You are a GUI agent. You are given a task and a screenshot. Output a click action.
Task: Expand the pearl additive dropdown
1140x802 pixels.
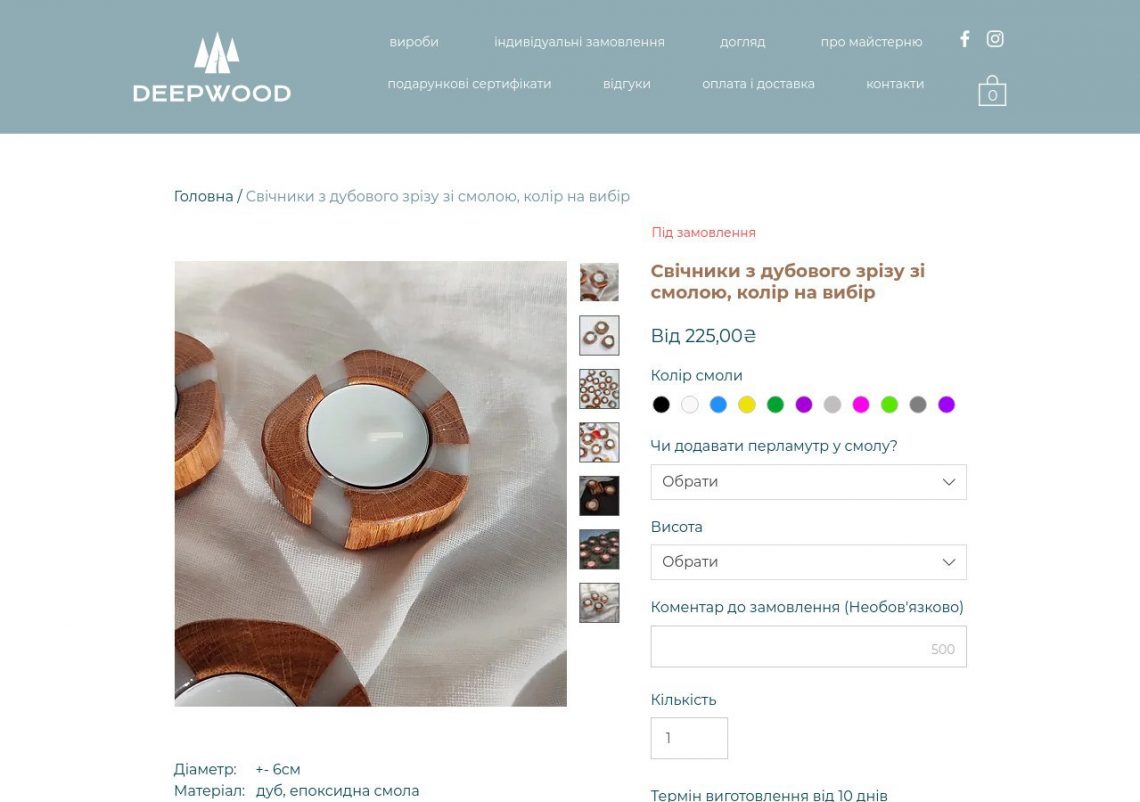(808, 482)
